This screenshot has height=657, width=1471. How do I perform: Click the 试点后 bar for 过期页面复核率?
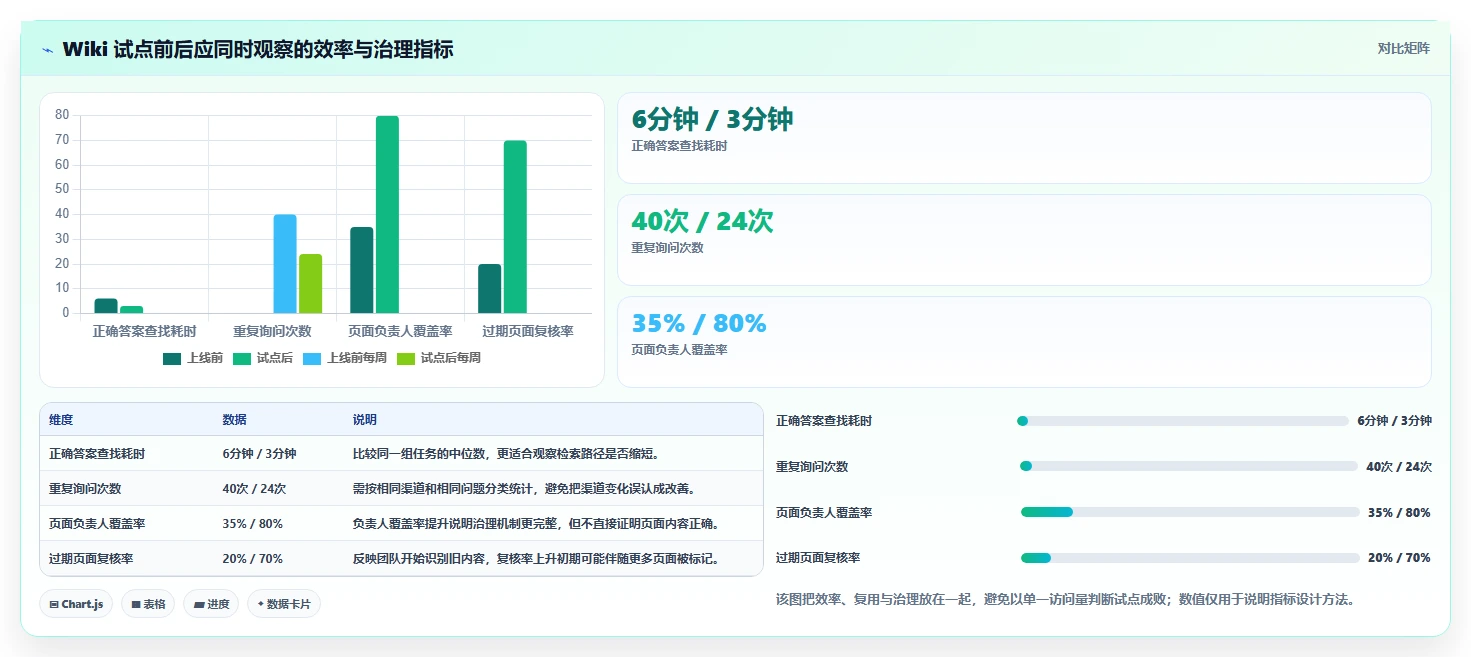coord(515,227)
